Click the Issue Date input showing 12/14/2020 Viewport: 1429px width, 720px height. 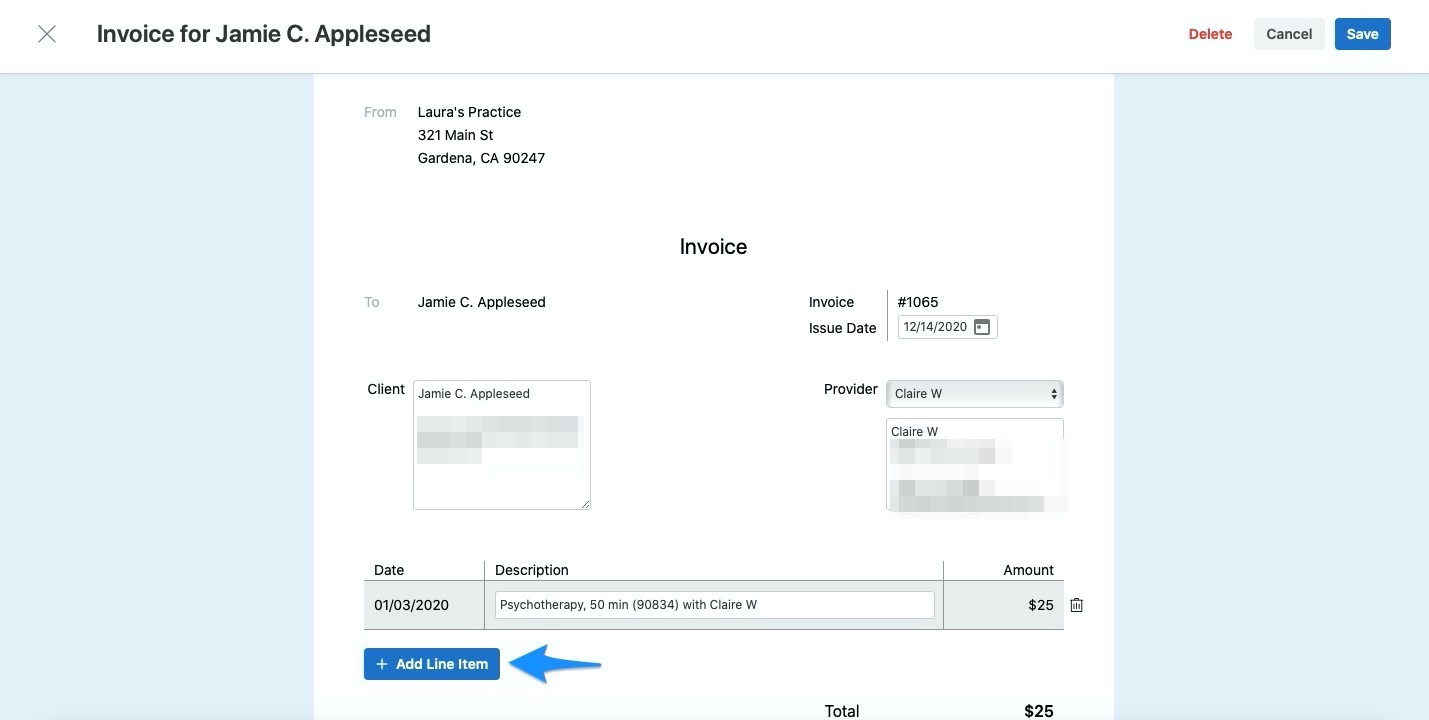(x=935, y=326)
